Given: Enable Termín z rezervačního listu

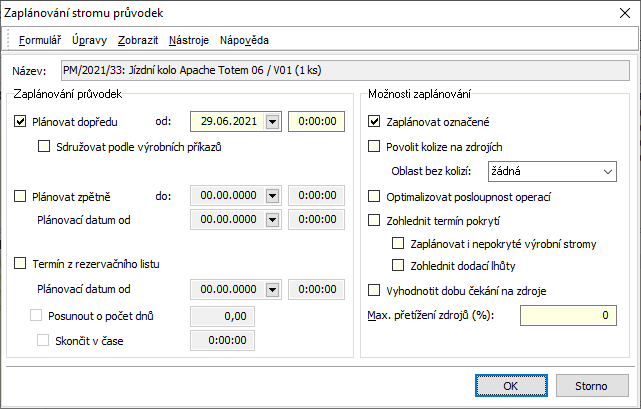Looking at the screenshot, I should [x=22, y=264].
